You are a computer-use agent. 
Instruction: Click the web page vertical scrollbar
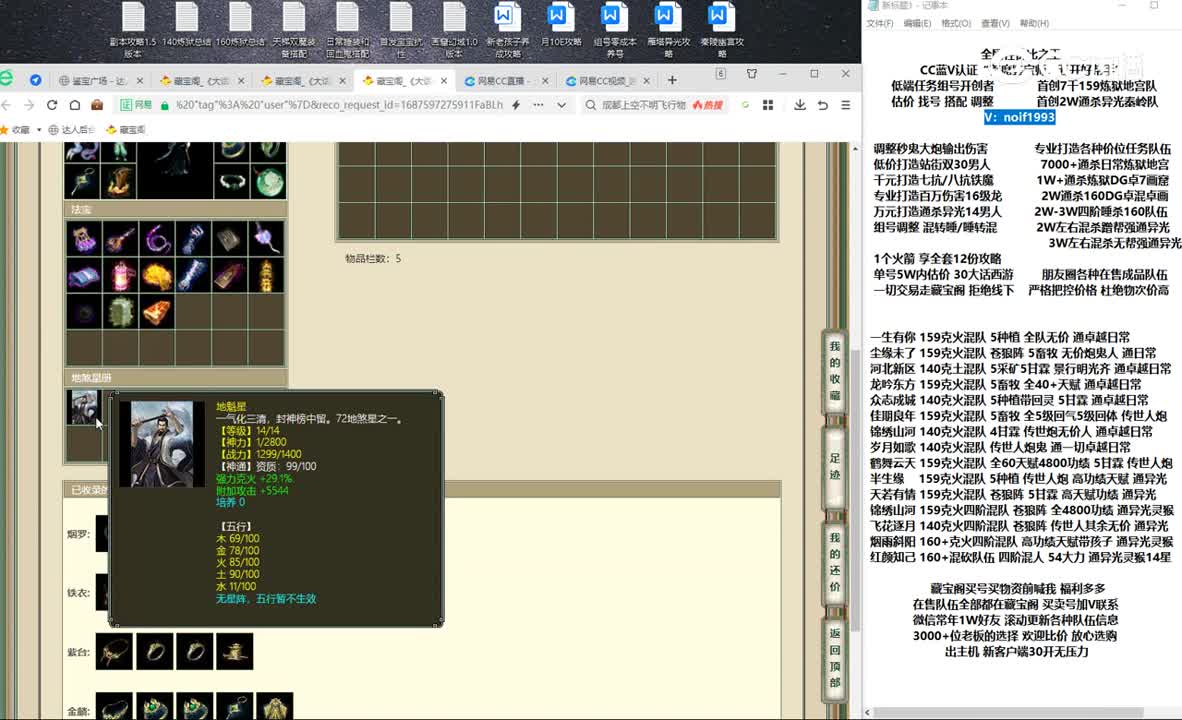[855, 490]
